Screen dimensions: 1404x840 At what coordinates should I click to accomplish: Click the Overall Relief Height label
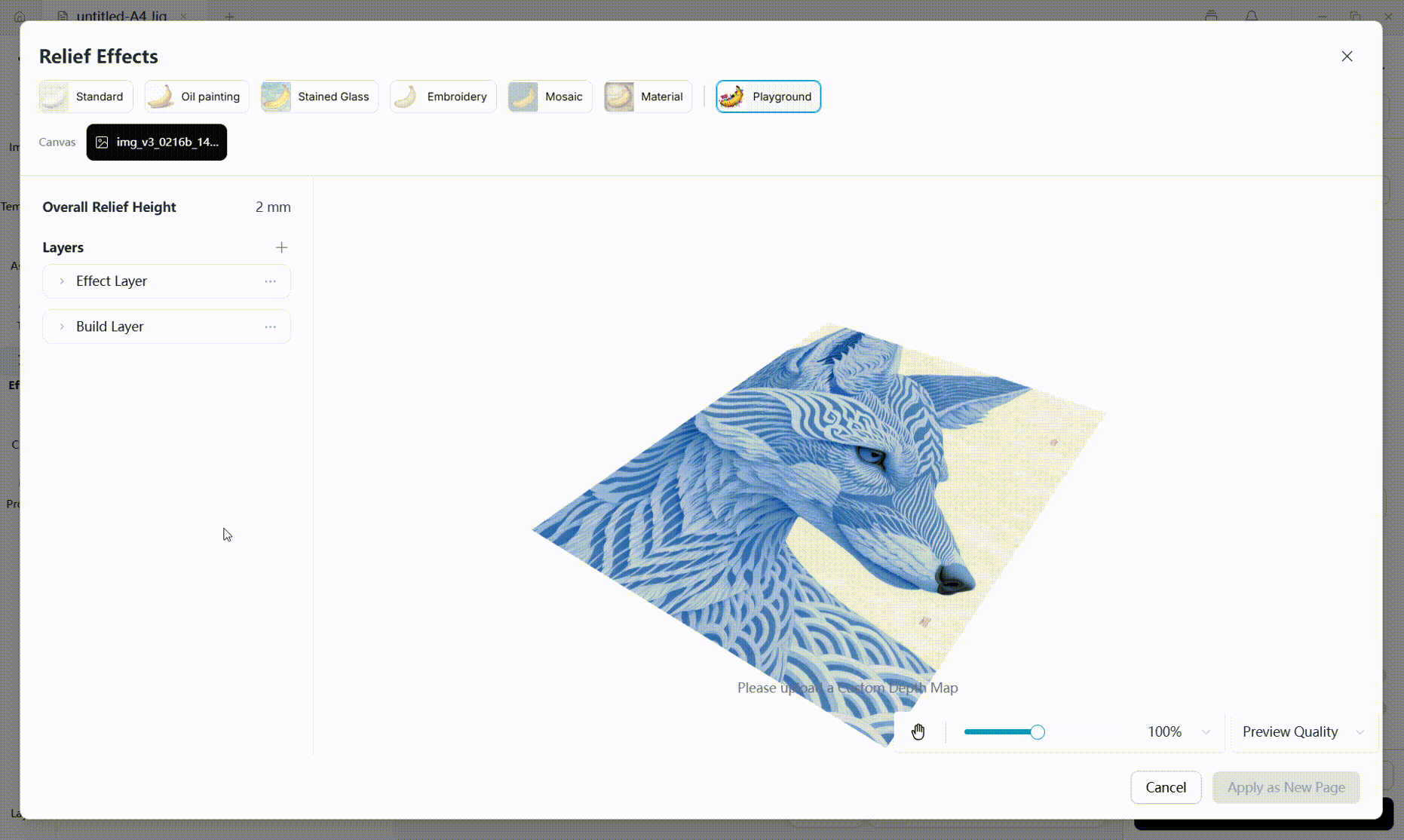coord(109,207)
